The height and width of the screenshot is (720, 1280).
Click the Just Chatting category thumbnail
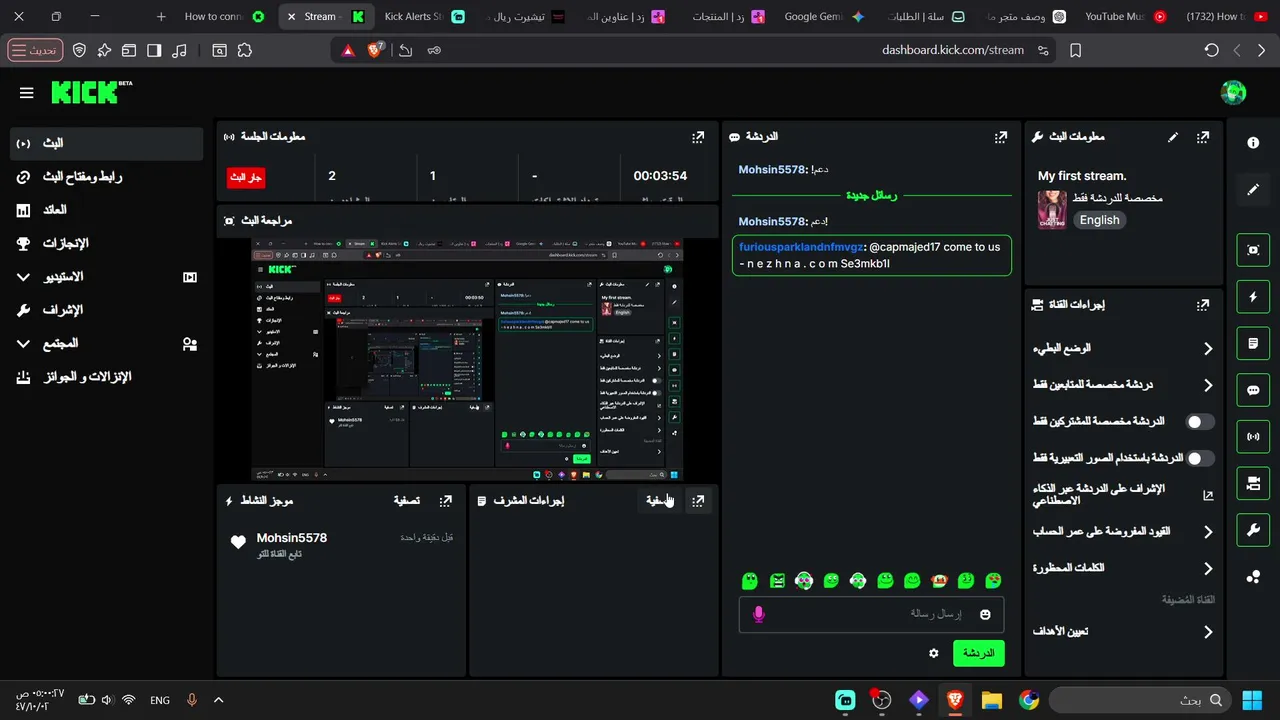click(1051, 211)
